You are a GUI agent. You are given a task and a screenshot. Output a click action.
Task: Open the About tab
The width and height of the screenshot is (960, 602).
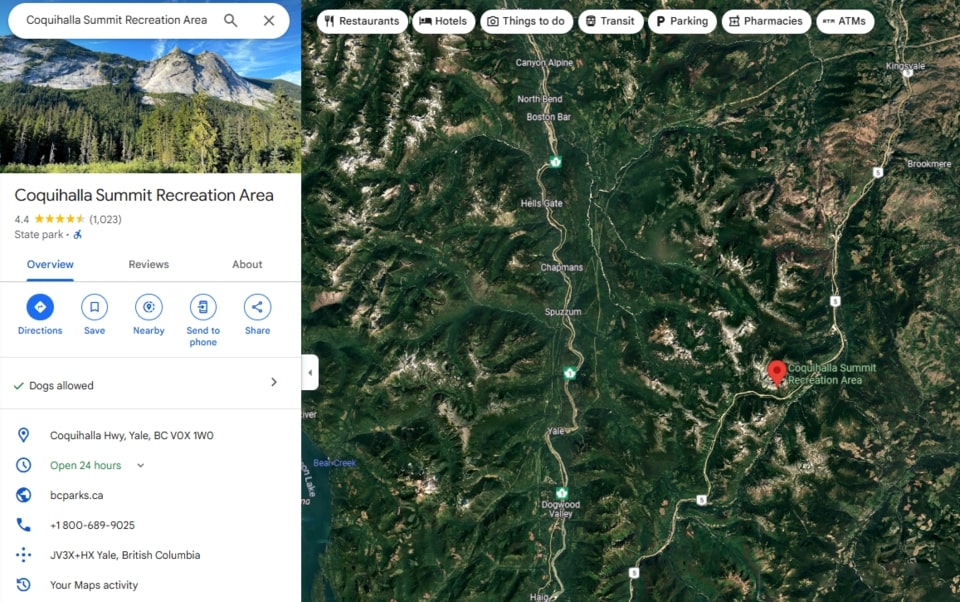pos(247,265)
